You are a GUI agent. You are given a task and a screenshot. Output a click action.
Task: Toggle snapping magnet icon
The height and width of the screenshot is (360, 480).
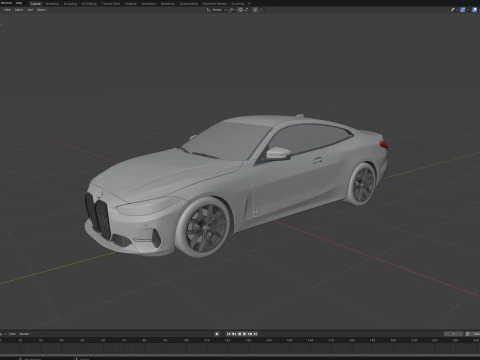[x=240, y=10]
